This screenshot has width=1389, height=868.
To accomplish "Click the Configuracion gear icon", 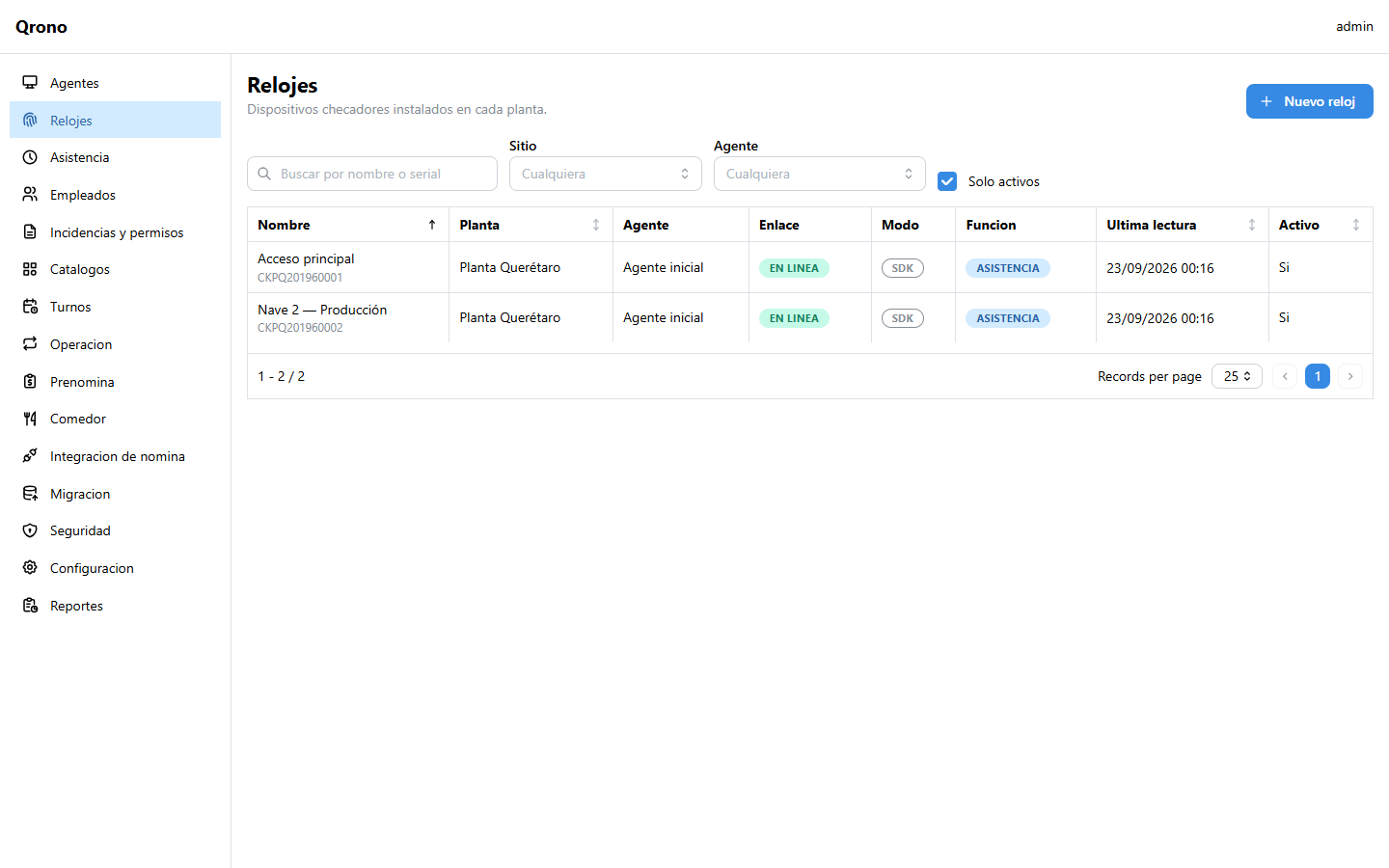I will [30, 568].
